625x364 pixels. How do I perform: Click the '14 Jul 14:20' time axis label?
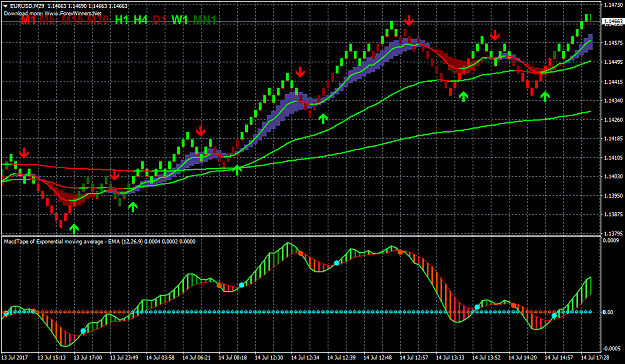523,357
